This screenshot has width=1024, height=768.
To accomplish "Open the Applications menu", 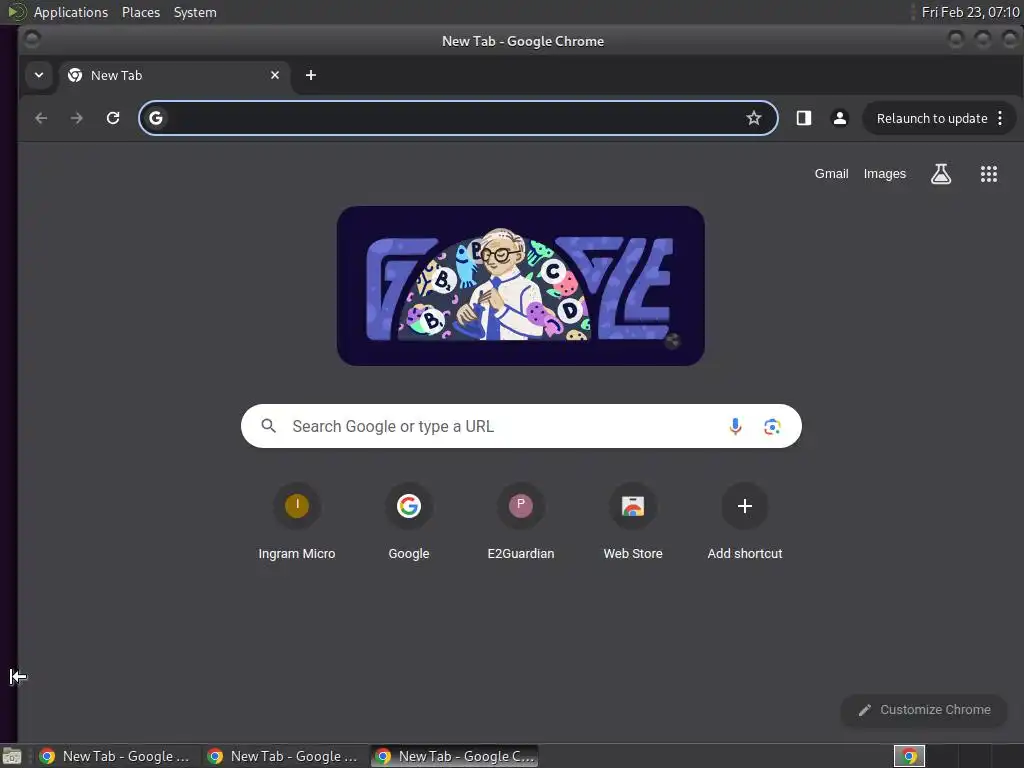I will point(71,12).
